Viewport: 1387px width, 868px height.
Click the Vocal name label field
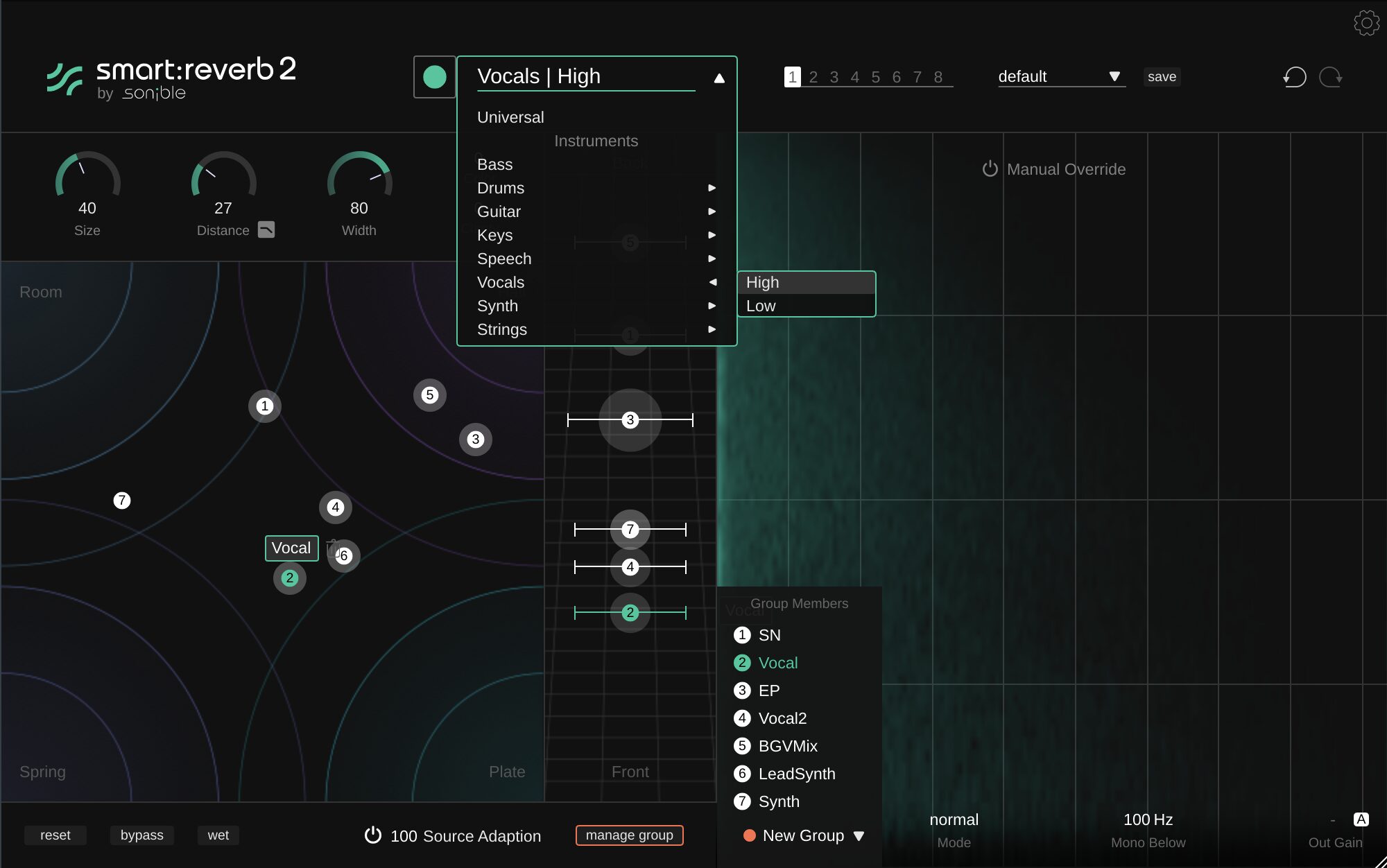click(291, 548)
